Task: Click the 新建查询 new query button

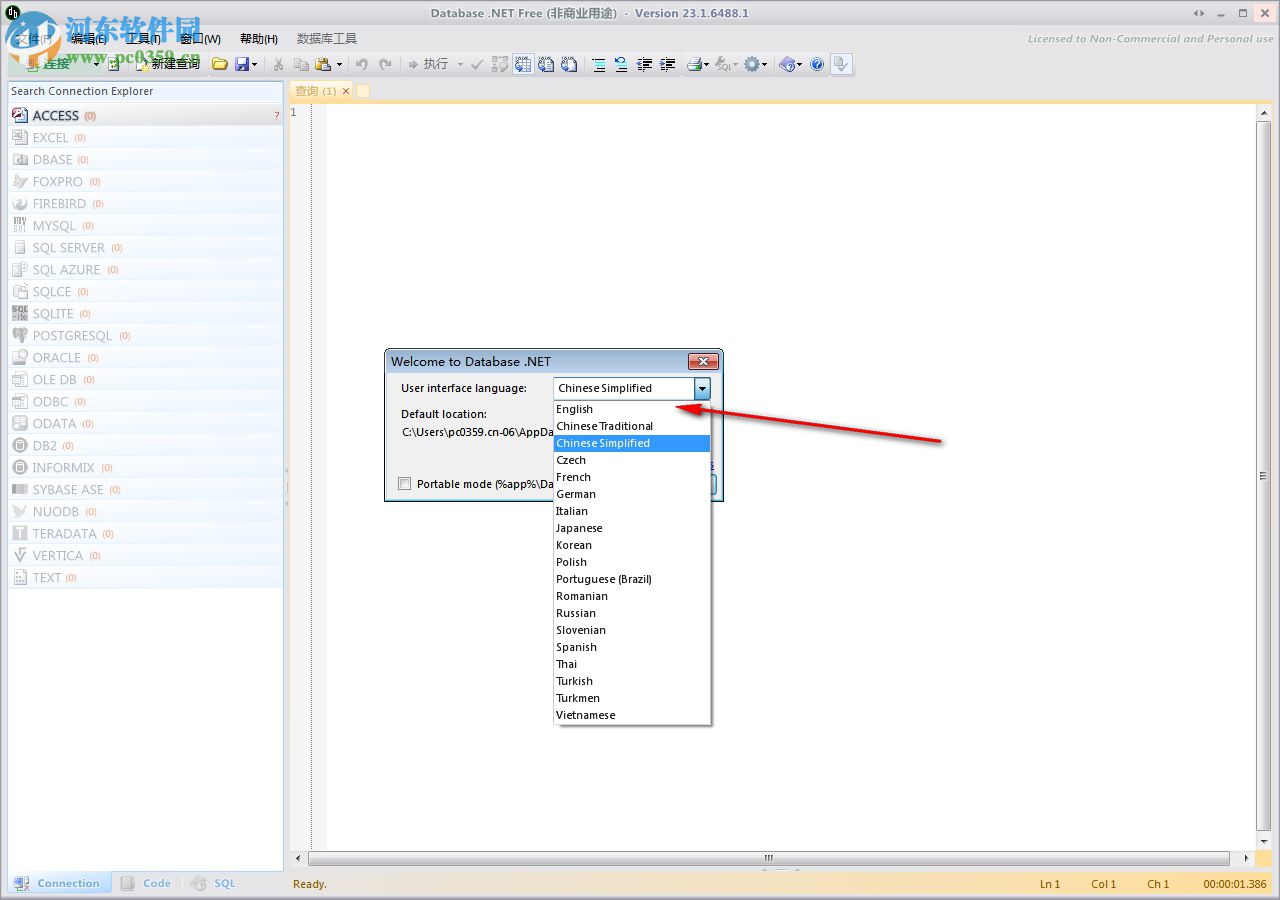Action: (x=168, y=64)
